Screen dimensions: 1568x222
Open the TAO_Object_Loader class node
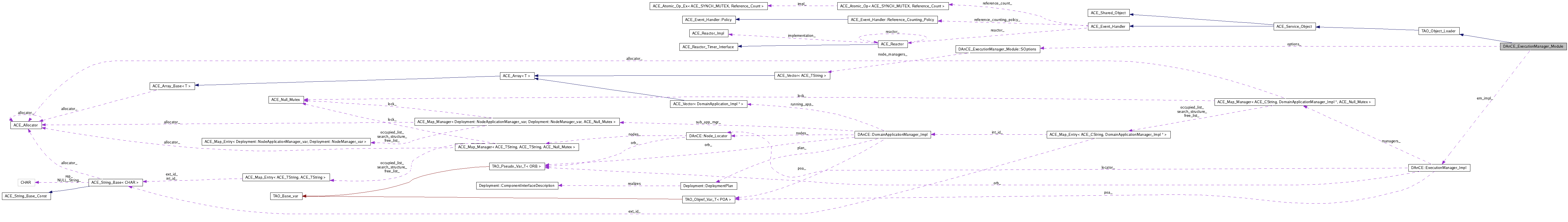point(1438,31)
